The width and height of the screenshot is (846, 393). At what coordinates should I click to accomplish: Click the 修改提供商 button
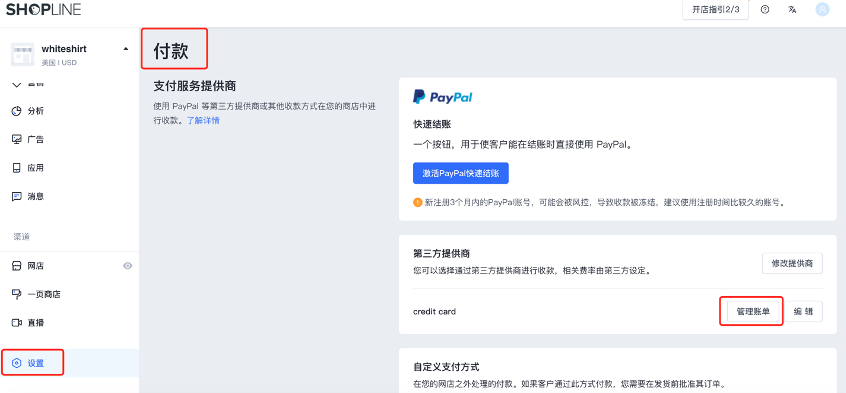(792, 263)
